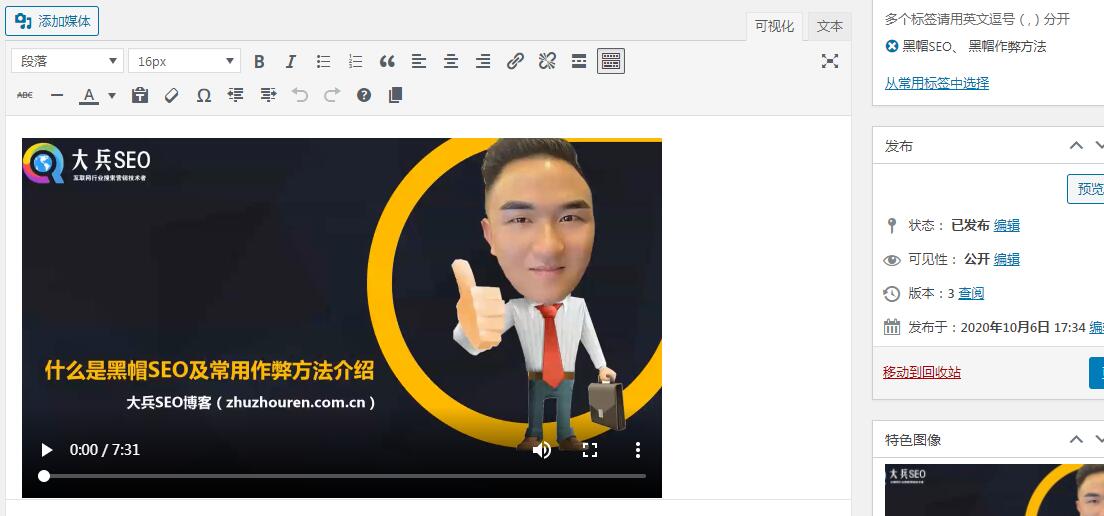
Task: Browse revisions via 查阅 link
Action: [x=971, y=293]
